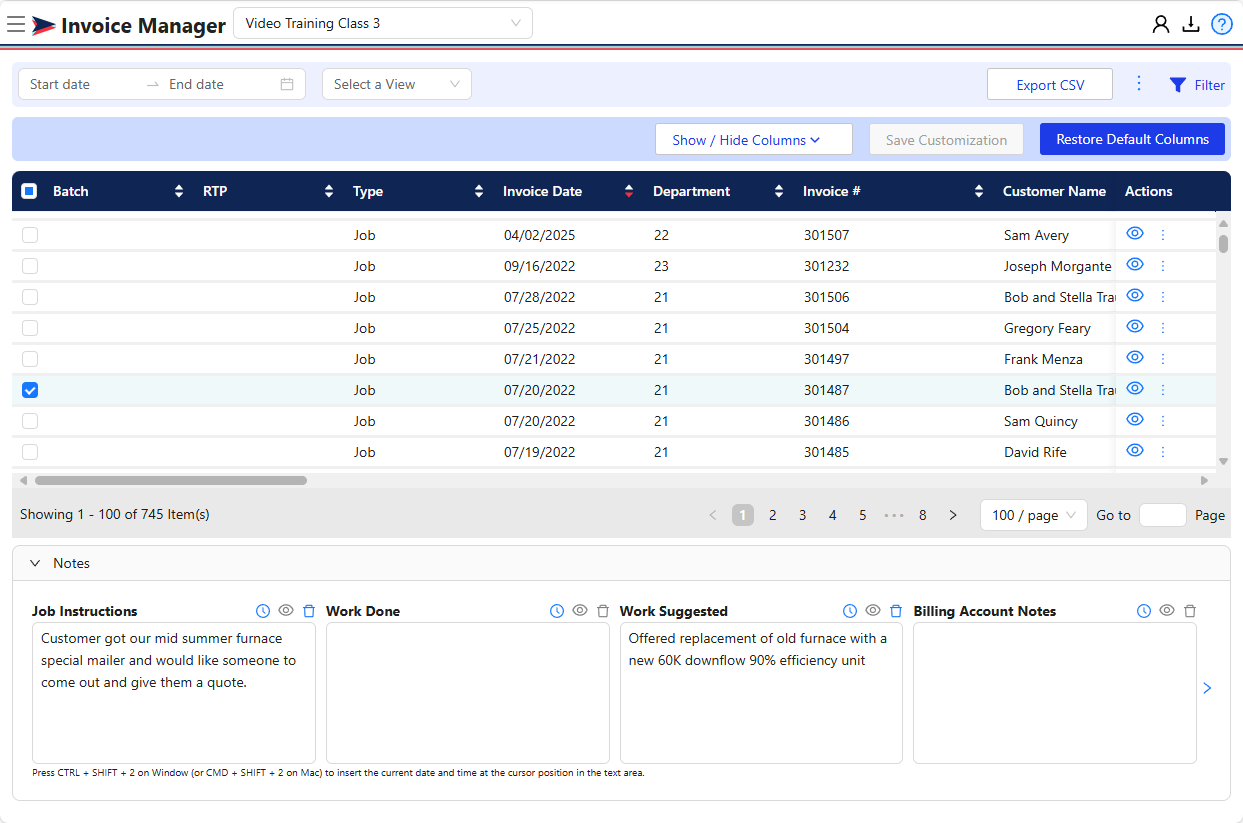This screenshot has height=823, width=1243.
Task: Show next notes with right arrow
Action: point(1207,688)
